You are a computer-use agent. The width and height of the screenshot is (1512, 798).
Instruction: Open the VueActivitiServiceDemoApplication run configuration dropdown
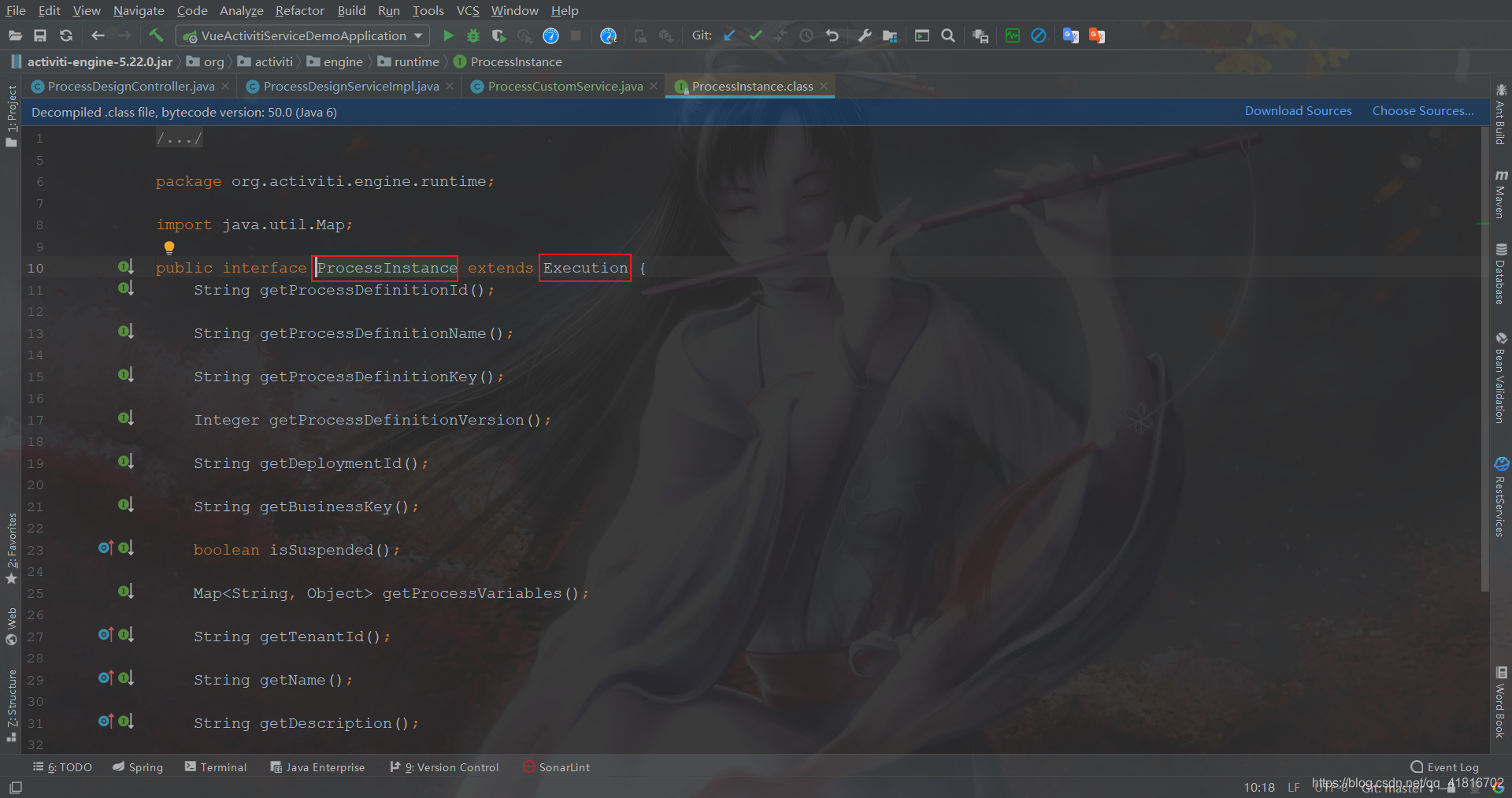(x=303, y=35)
